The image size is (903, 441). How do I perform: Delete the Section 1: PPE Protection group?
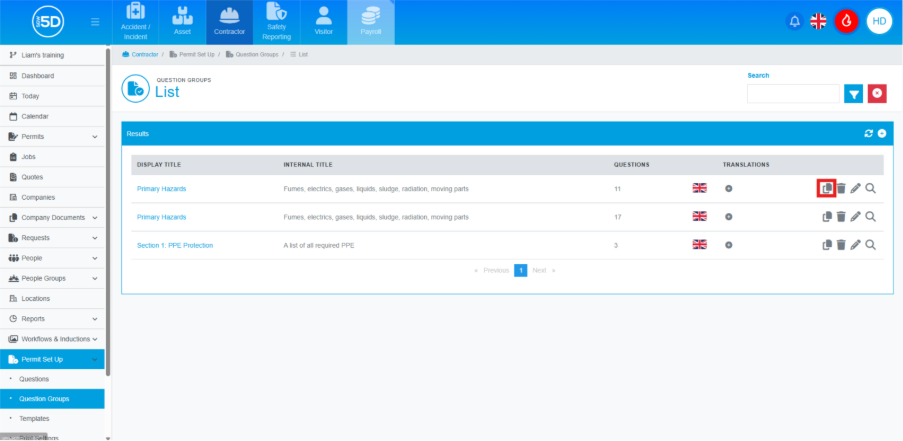(841, 245)
